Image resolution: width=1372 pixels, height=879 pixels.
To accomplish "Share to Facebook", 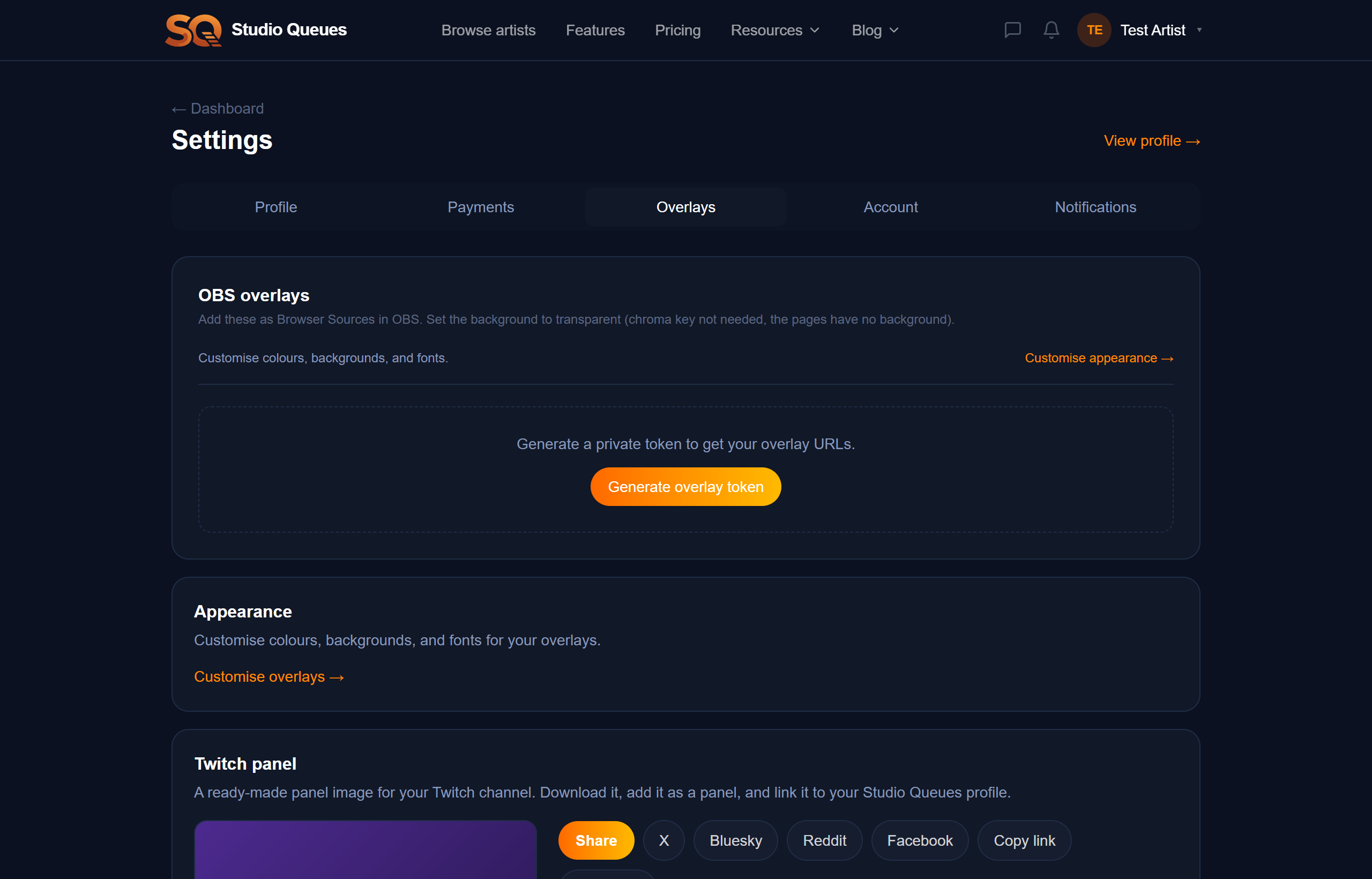I will tap(920, 841).
